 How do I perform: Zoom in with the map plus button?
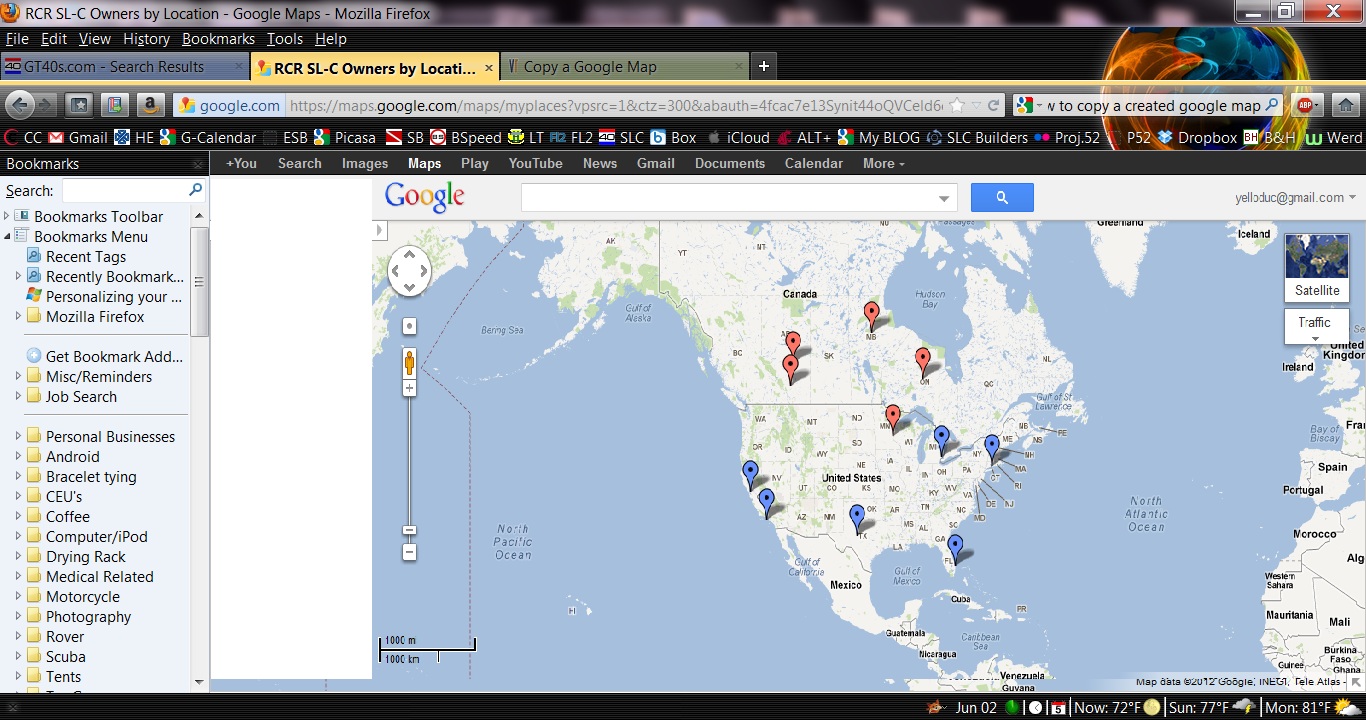(x=409, y=388)
